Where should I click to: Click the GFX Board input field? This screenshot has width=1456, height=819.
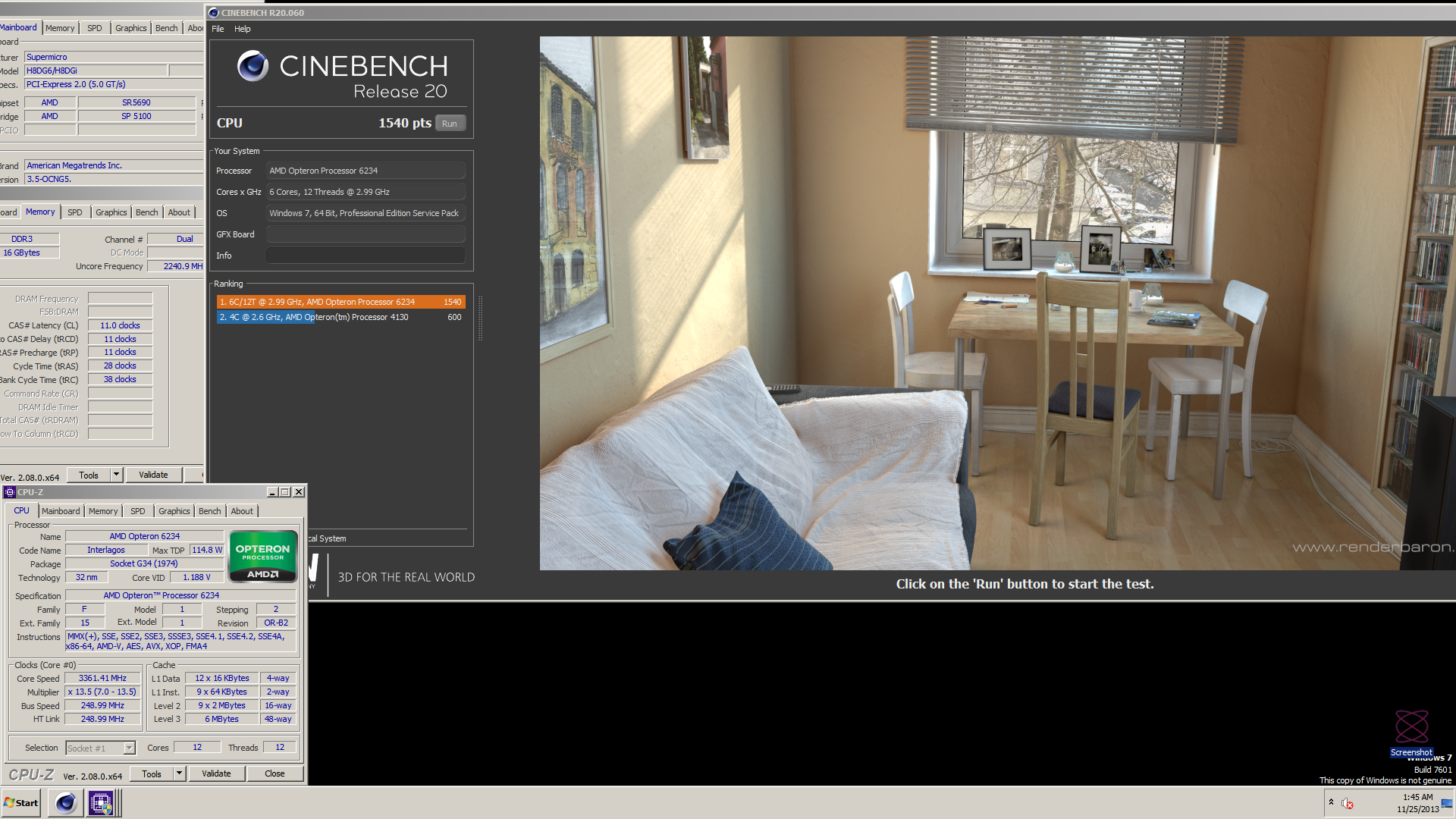(366, 234)
